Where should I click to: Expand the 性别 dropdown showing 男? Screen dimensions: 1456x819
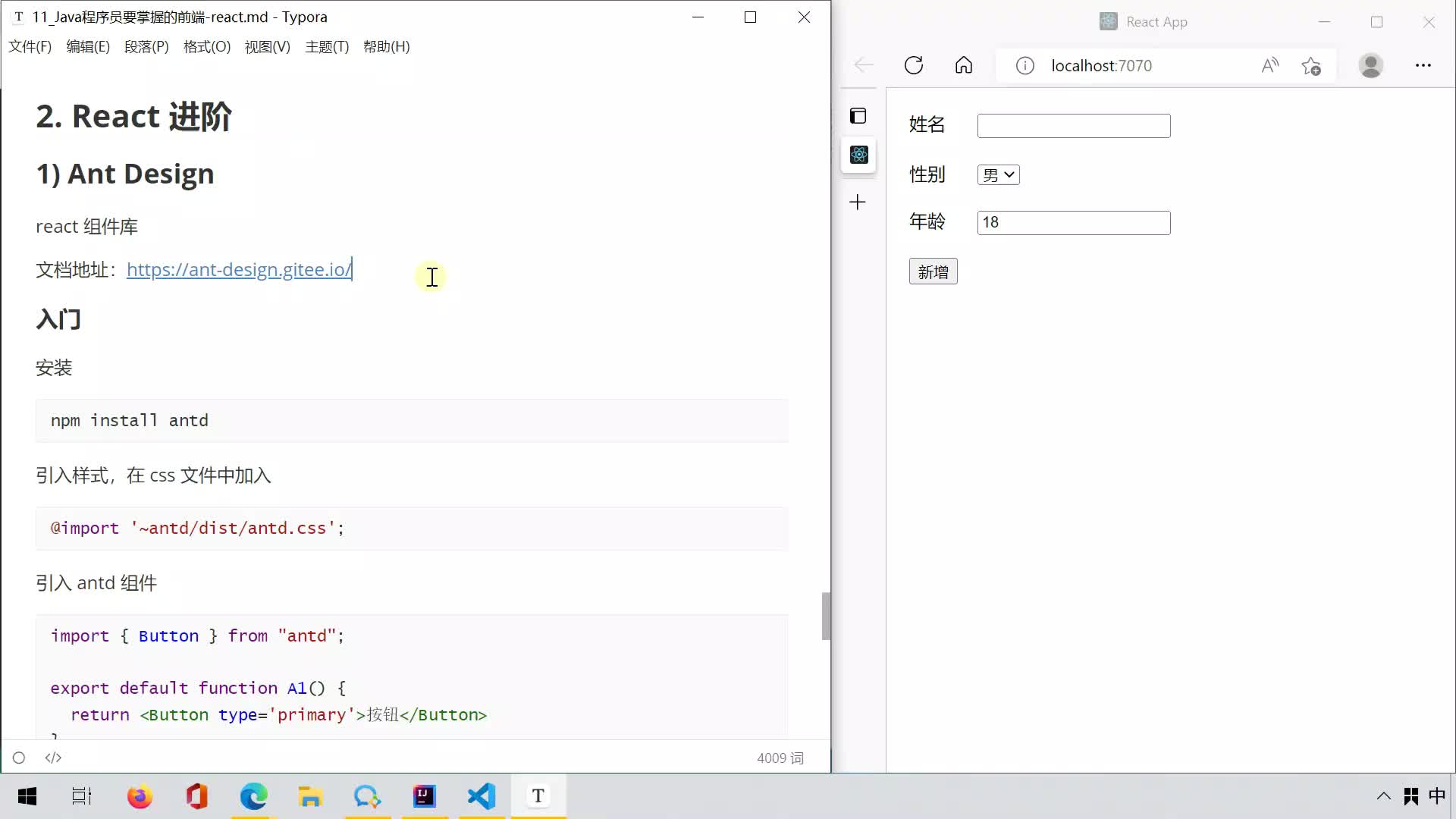(998, 175)
